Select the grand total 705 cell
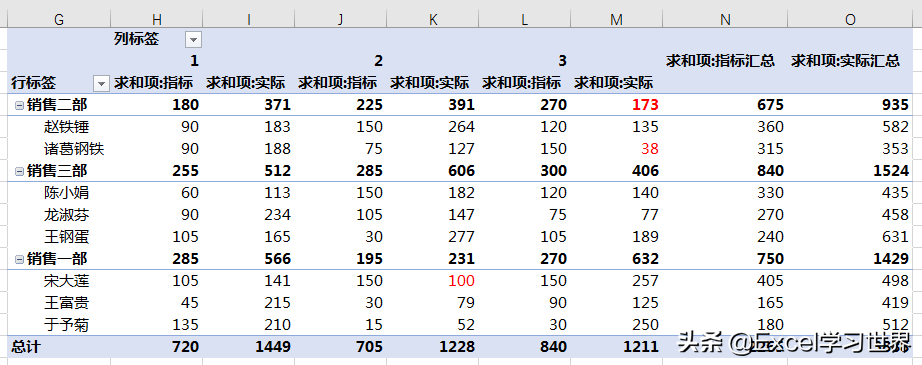 [x=340, y=347]
